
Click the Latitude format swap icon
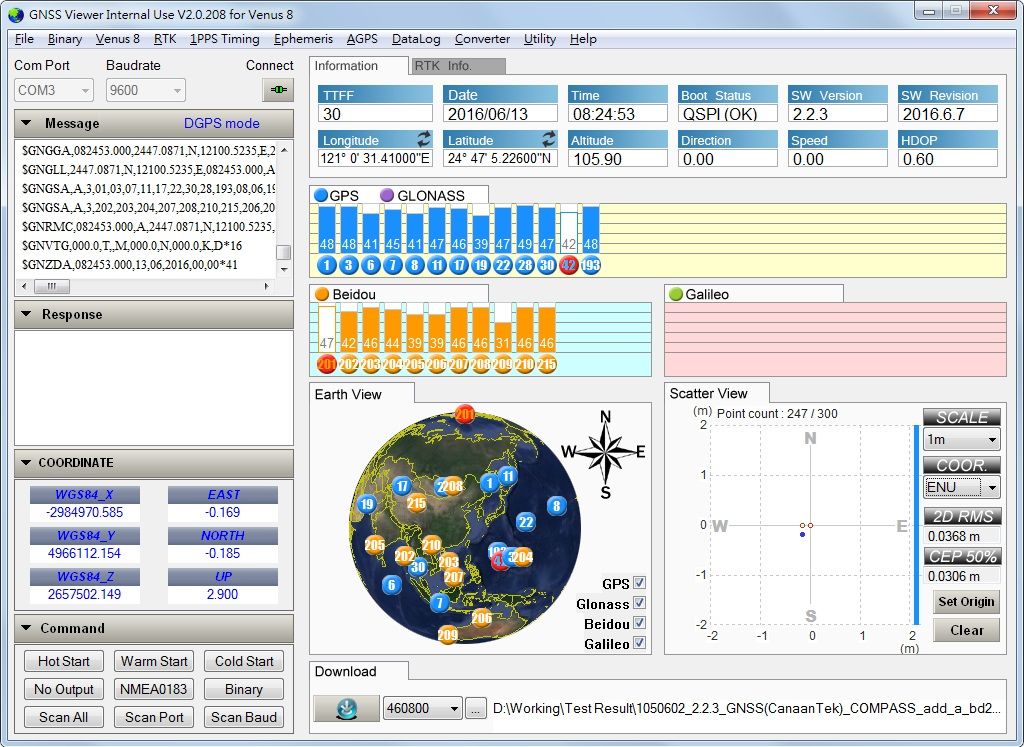(x=549, y=139)
